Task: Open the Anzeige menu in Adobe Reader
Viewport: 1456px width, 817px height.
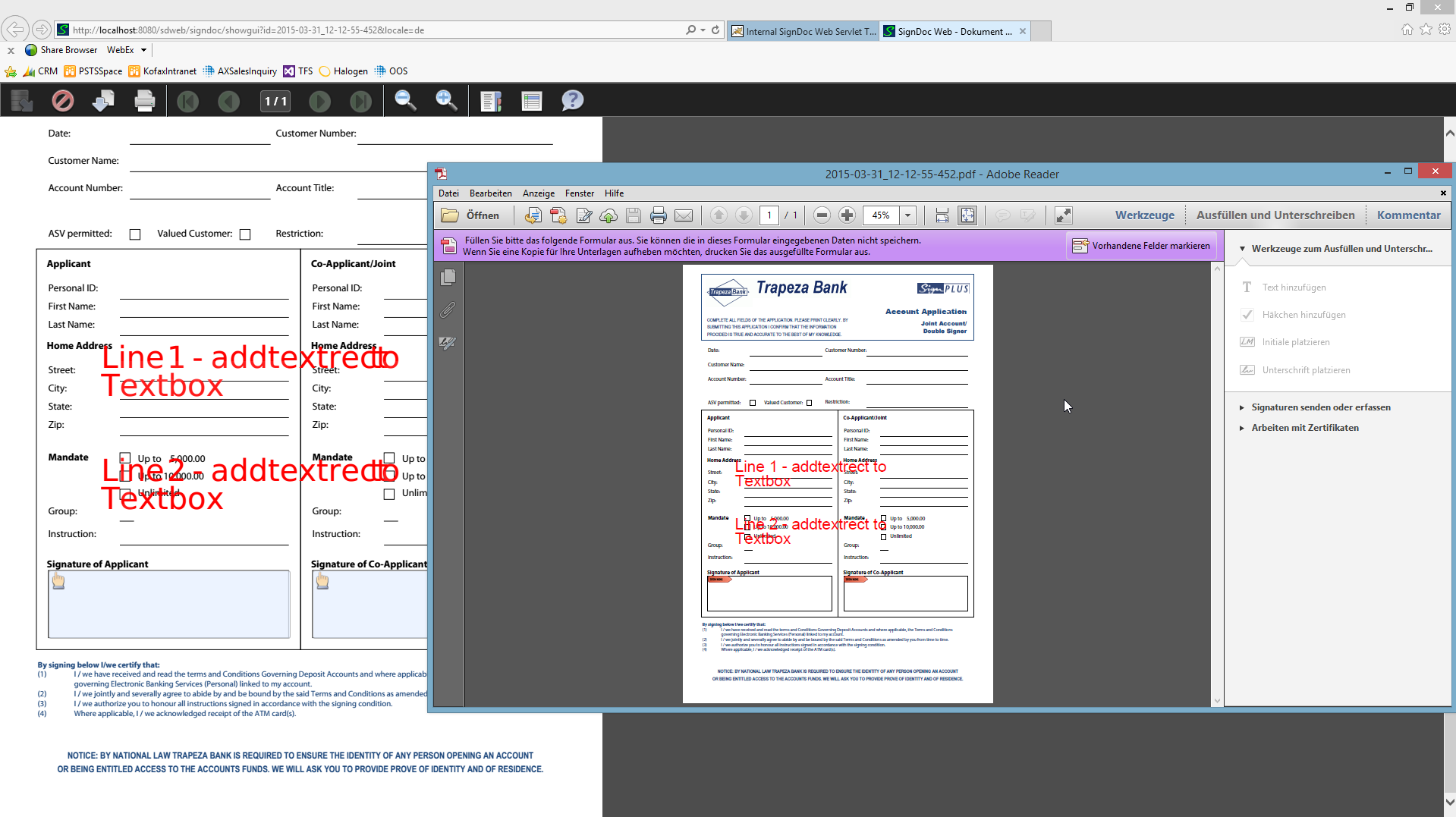Action: 539,193
